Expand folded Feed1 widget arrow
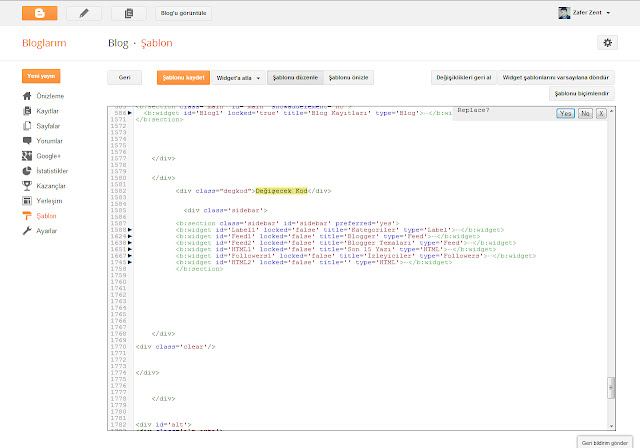The image size is (640, 448). (130, 236)
